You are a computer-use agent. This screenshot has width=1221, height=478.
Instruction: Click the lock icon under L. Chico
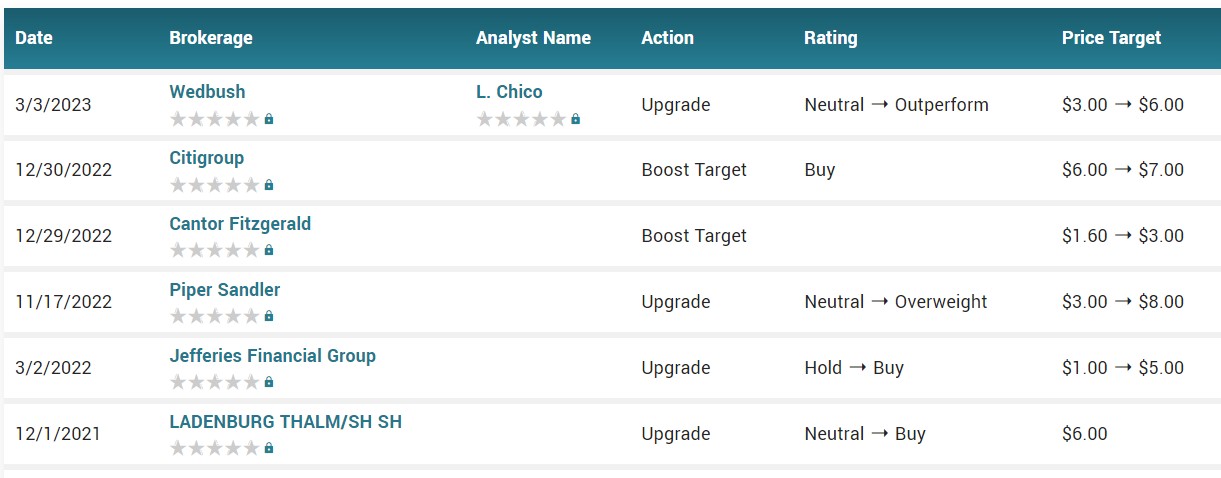pyautogui.click(x=575, y=119)
